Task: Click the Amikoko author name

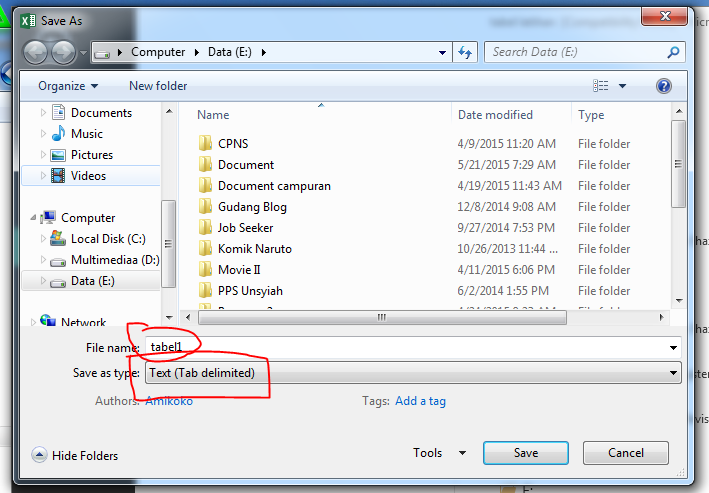Action: click(x=169, y=401)
